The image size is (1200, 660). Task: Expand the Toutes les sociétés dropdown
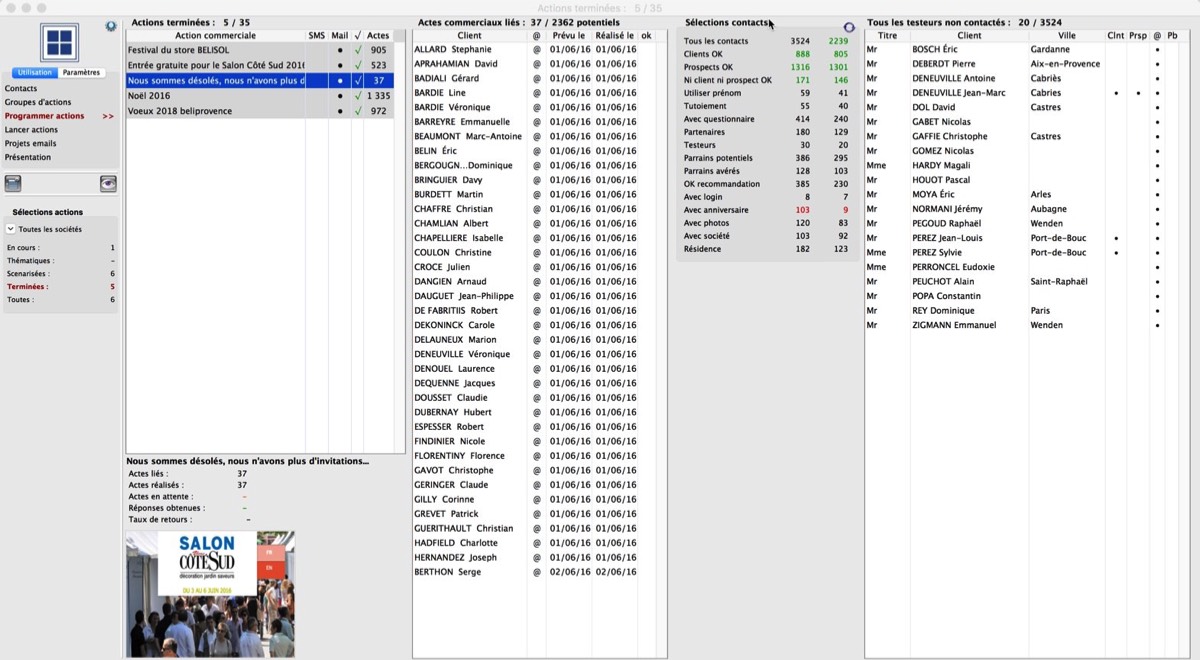click(x=11, y=229)
